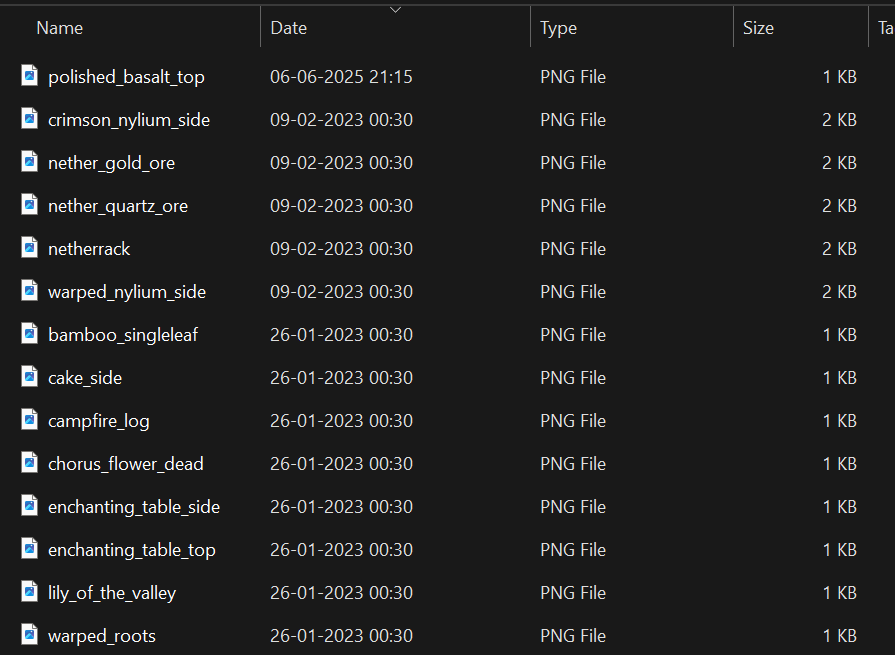Image resolution: width=895 pixels, height=655 pixels.
Task: Select the nether_gold_ore image icon
Action: pos(30,161)
